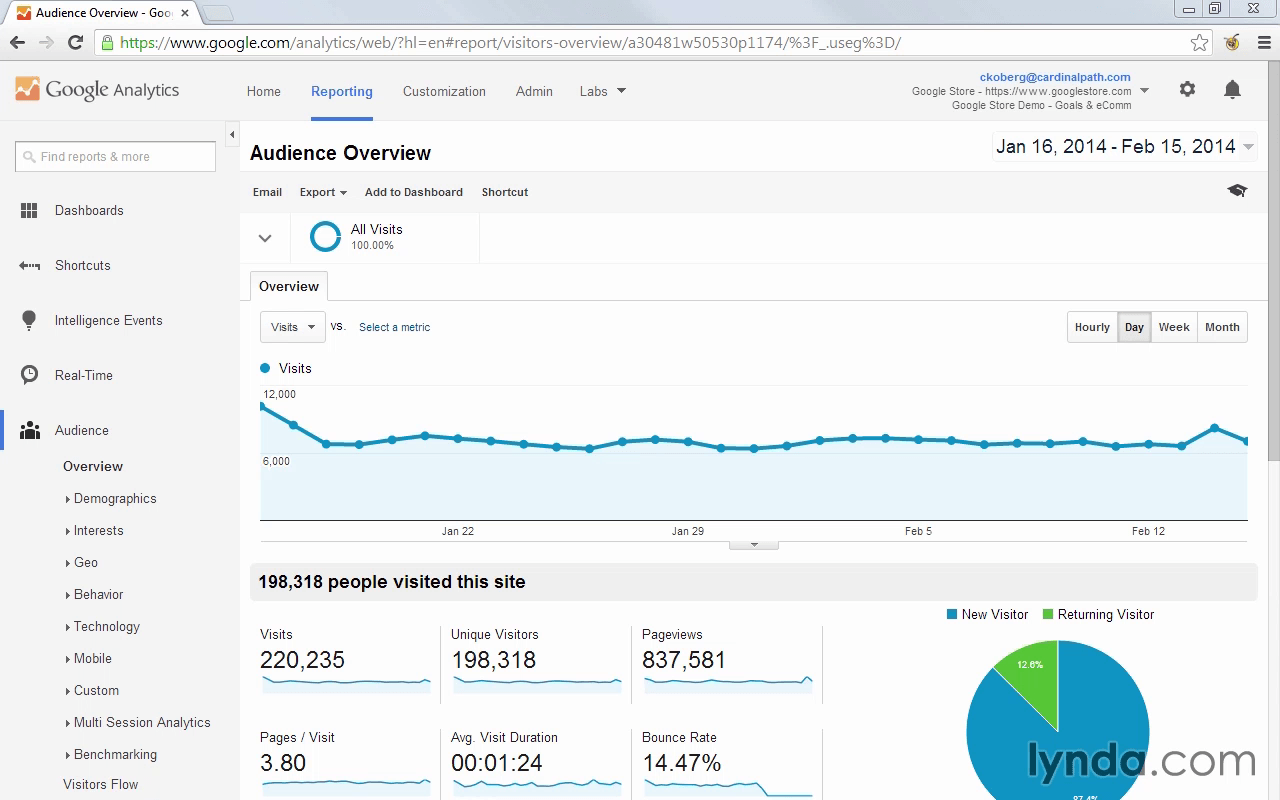Select the Audience people icon

tap(30, 430)
